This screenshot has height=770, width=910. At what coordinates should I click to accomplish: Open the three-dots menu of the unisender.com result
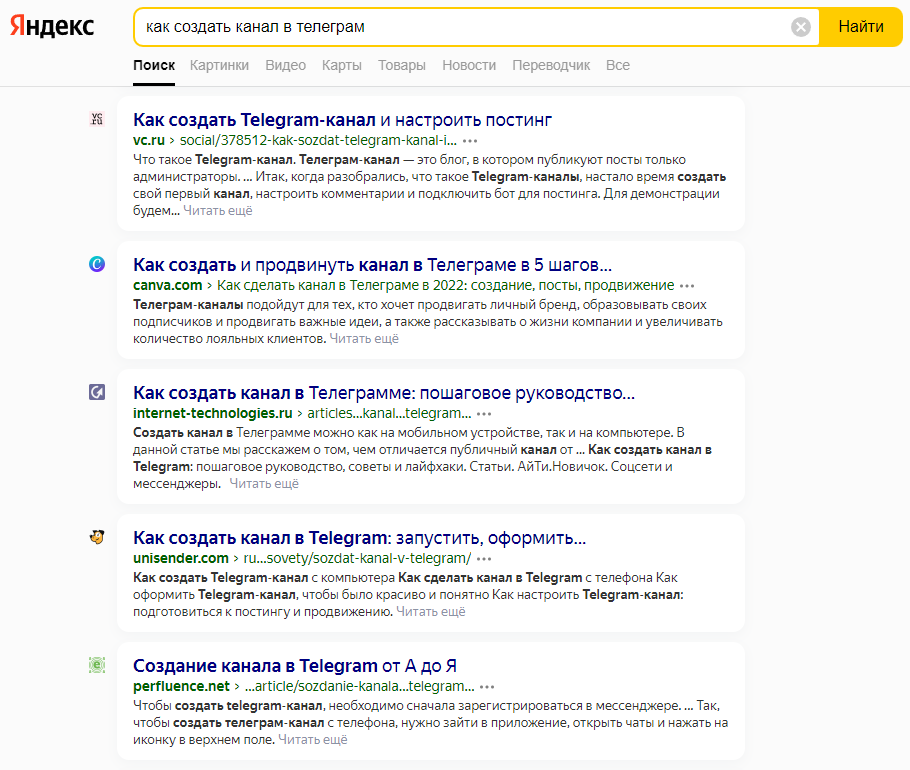(484, 559)
